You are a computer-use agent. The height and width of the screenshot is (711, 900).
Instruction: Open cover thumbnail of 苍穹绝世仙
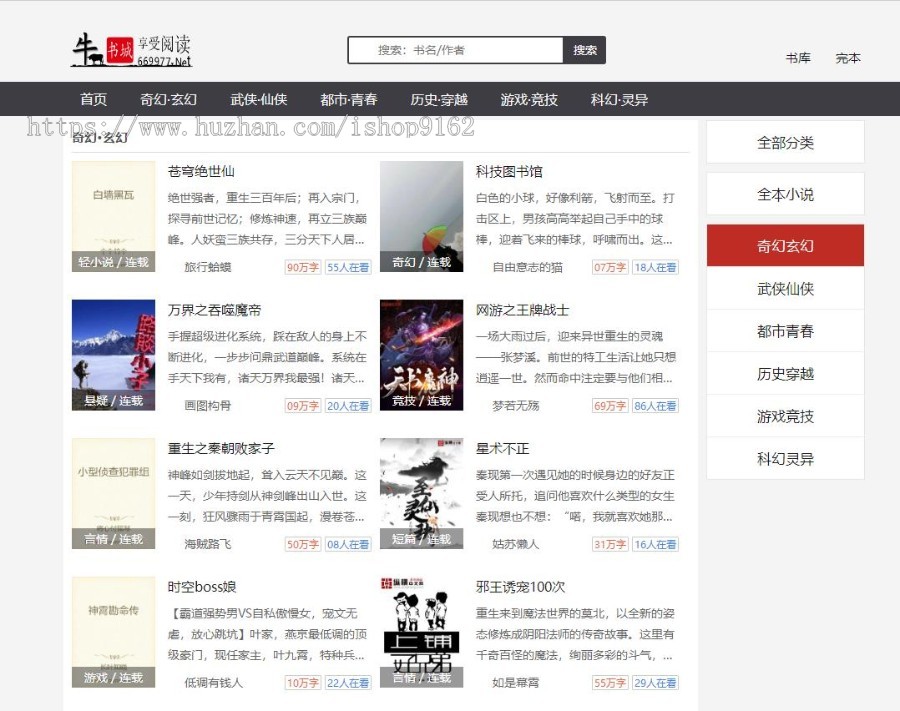pos(113,216)
